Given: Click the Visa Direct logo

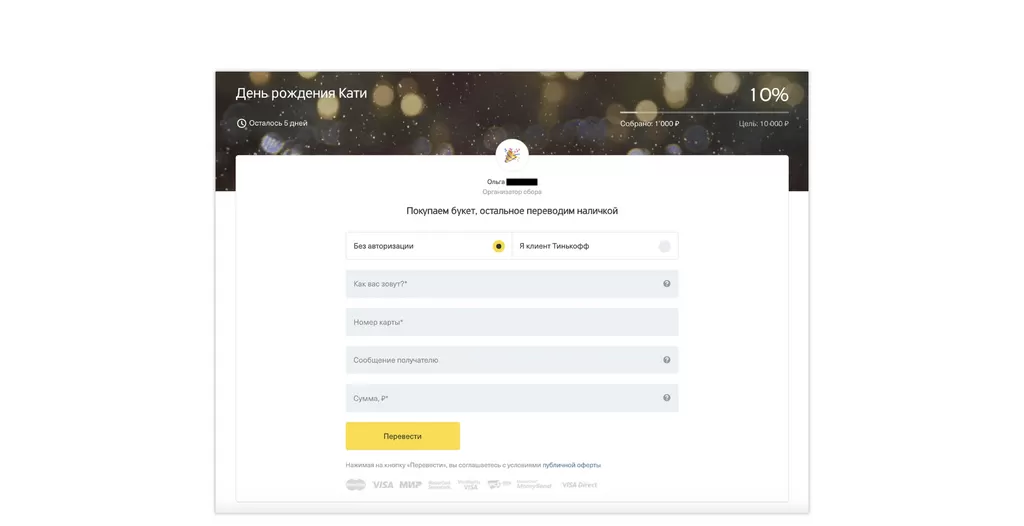Looking at the screenshot, I should [x=579, y=485].
